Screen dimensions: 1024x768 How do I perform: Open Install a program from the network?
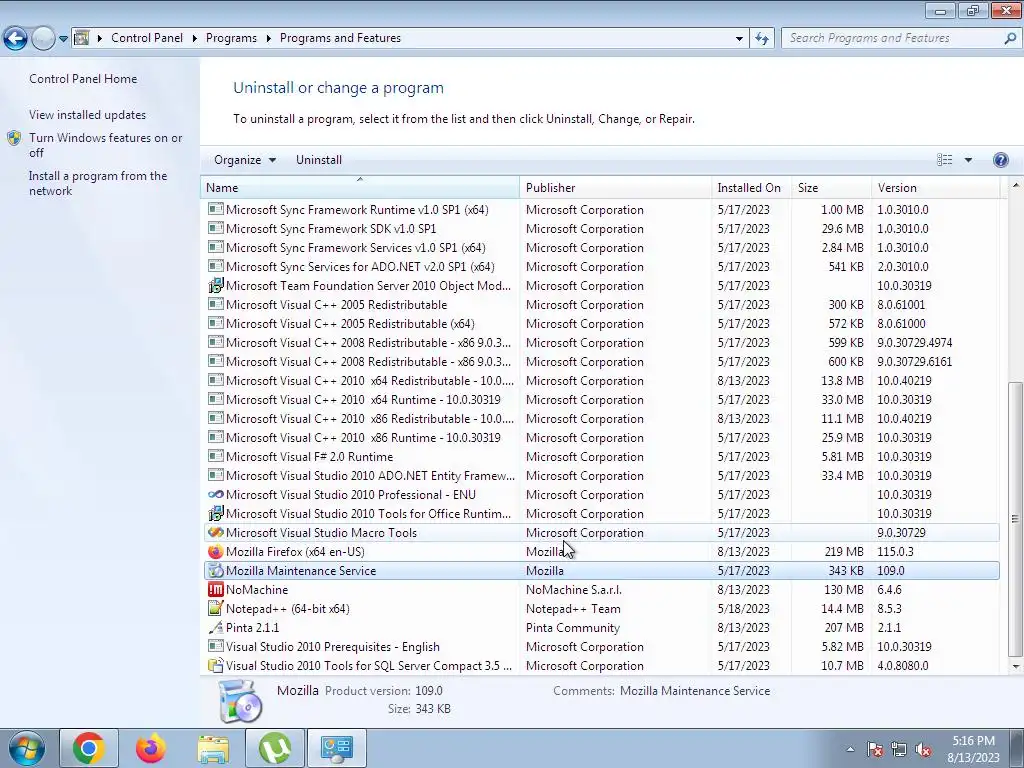[98, 183]
